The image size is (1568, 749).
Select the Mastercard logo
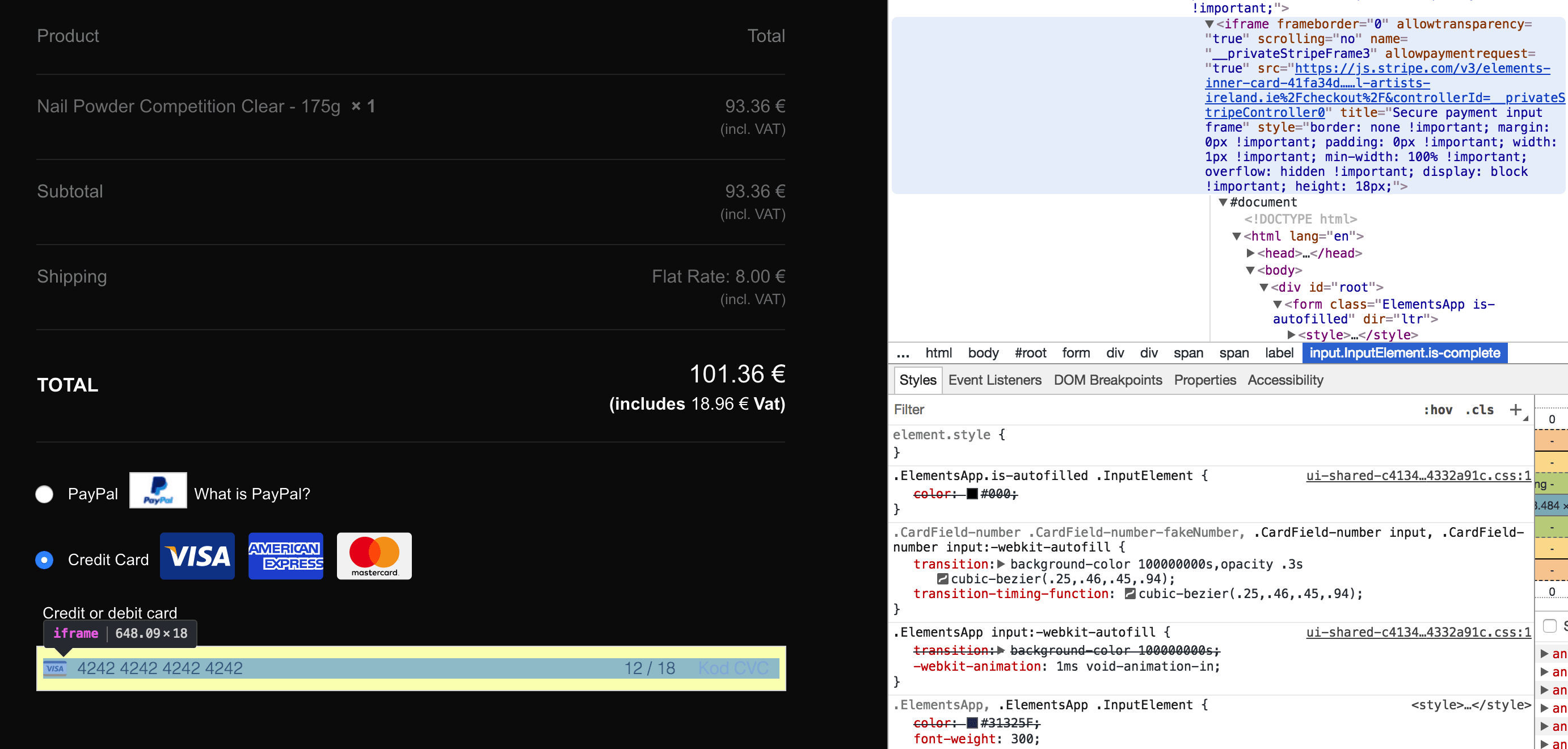tap(373, 556)
